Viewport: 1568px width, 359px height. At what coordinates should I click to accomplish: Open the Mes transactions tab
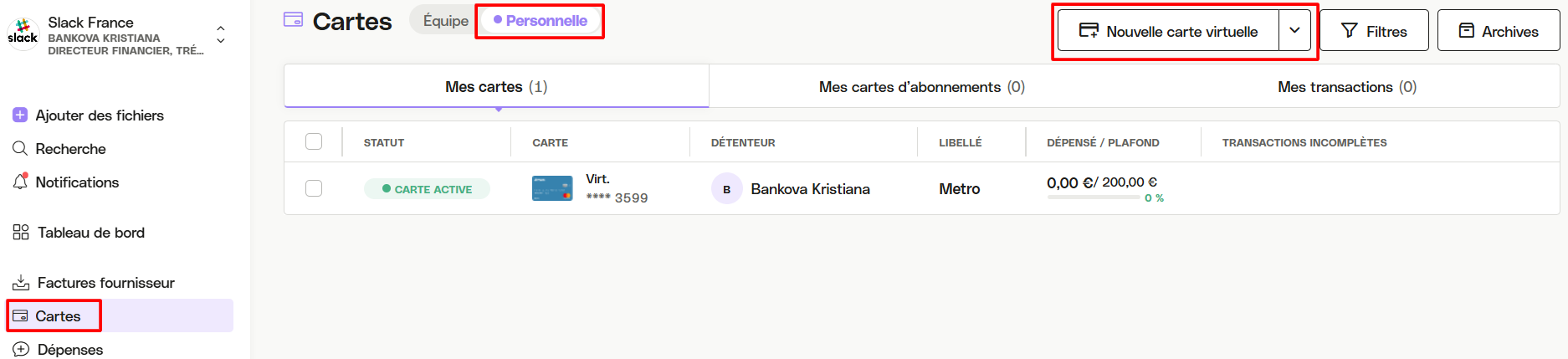[1346, 87]
